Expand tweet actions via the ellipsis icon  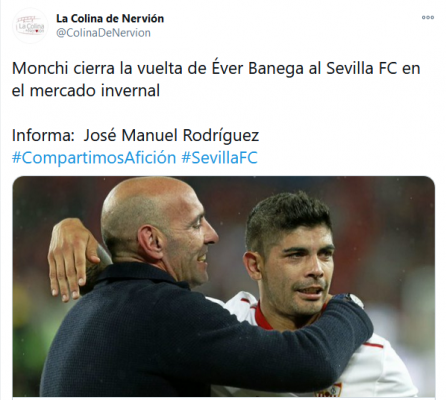[428, 17]
